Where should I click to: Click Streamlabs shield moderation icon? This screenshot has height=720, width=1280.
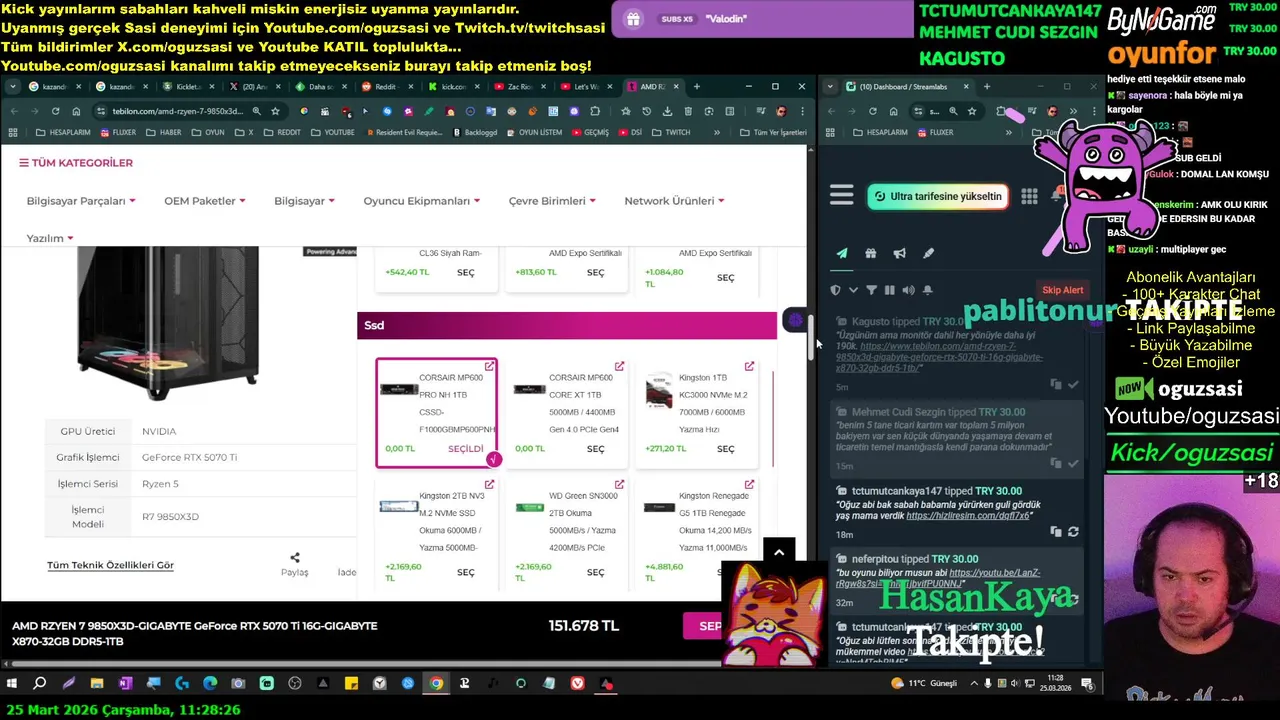coord(836,290)
